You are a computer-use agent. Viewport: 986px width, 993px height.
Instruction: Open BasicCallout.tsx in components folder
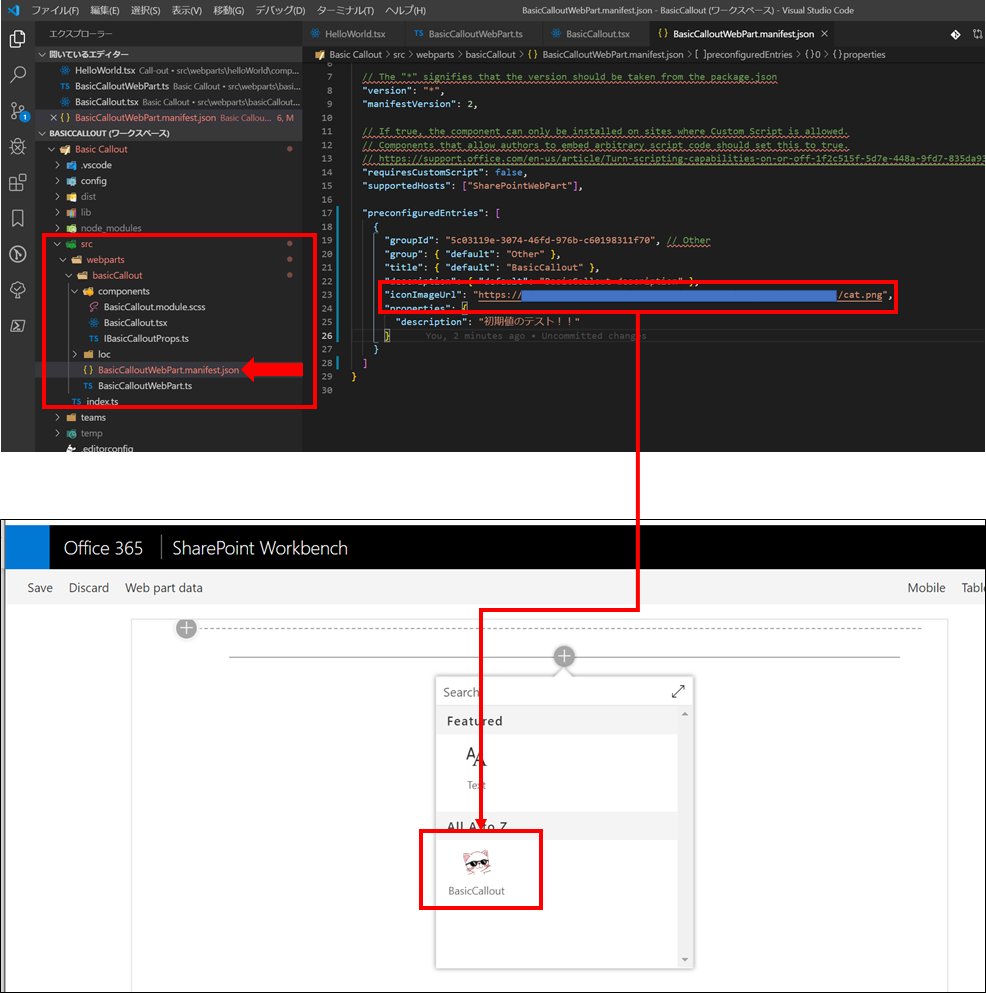pyautogui.click(x=135, y=323)
